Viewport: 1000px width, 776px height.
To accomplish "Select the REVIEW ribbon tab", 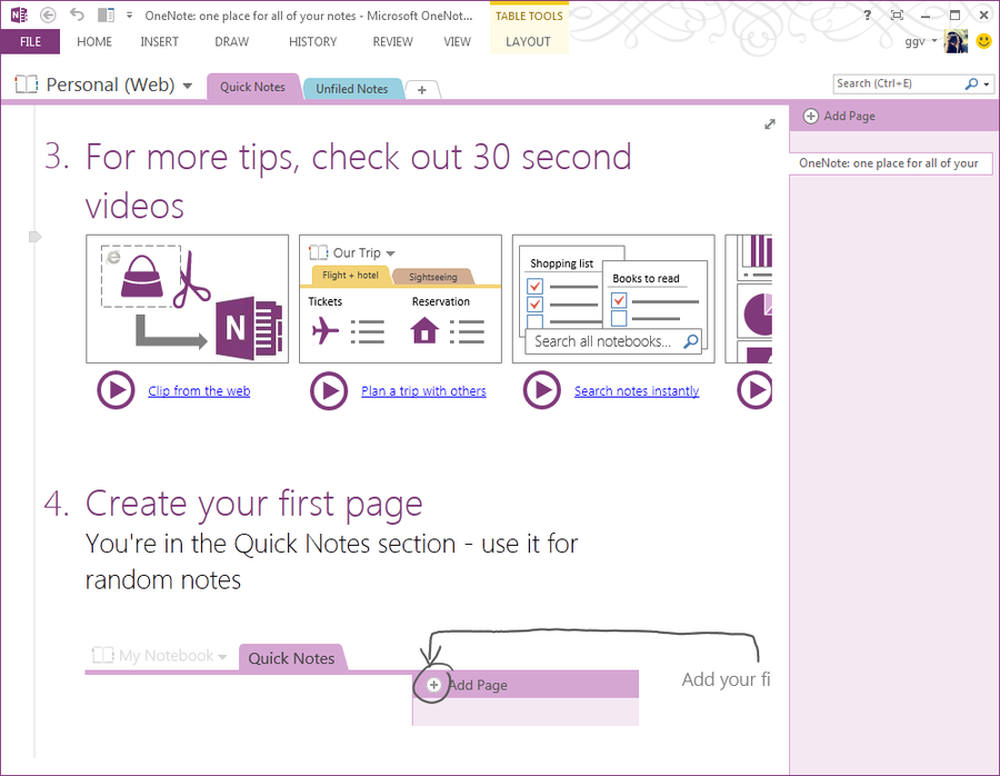I will click(x=393, y=42).
